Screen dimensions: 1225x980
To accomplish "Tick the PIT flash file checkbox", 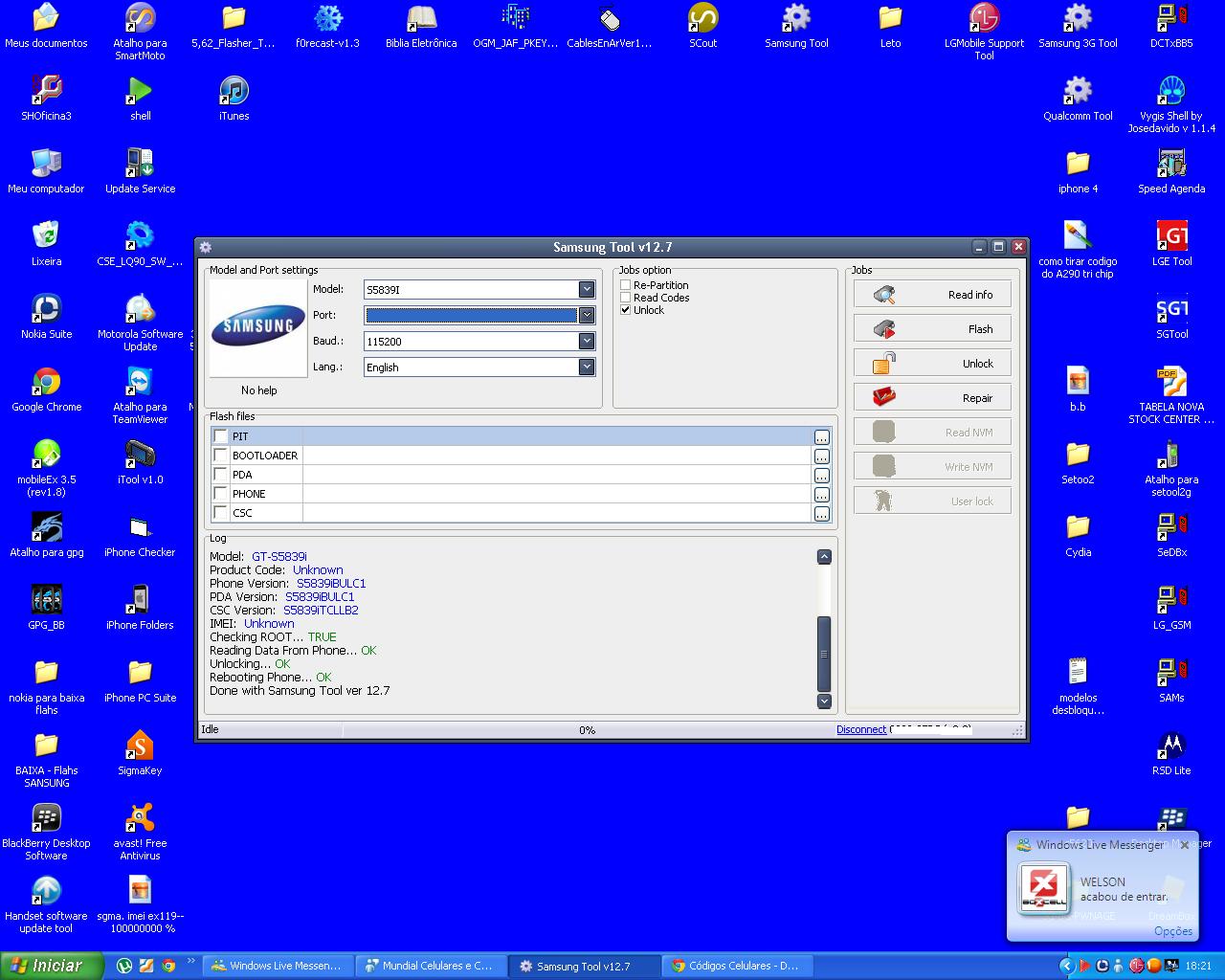I will pyautogui.click(x=221, y=436).
